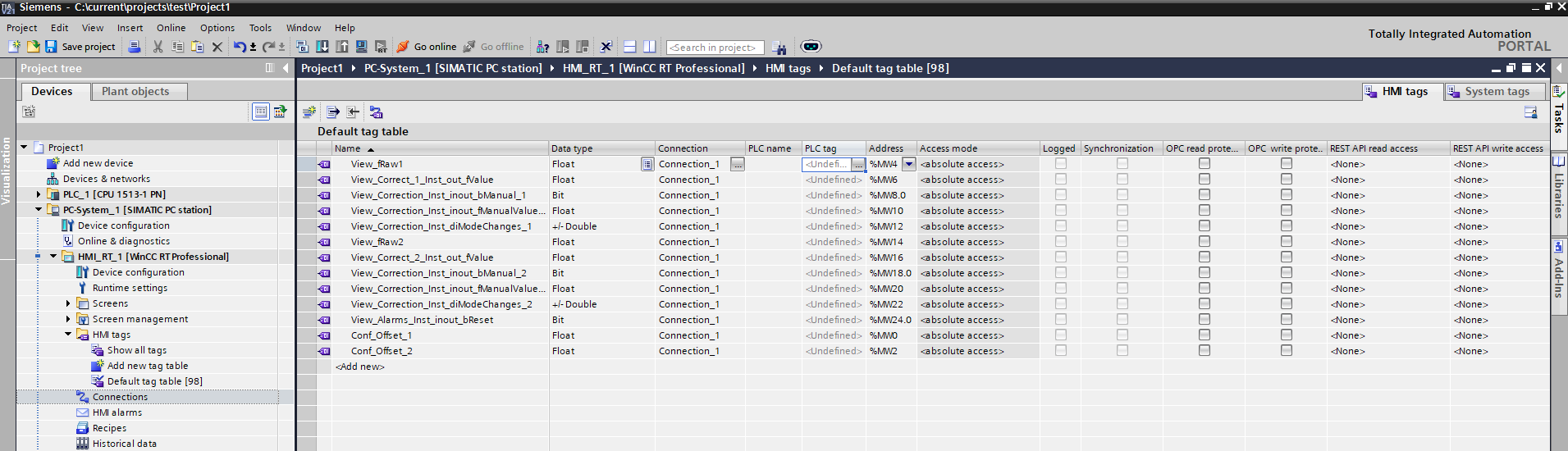Viewport: 1568px width, 451px height.
Task: Toggle OPC write protection checkbox for View_Correct_2_Inst_out_fValue
Action: [x=1287, y=257]
